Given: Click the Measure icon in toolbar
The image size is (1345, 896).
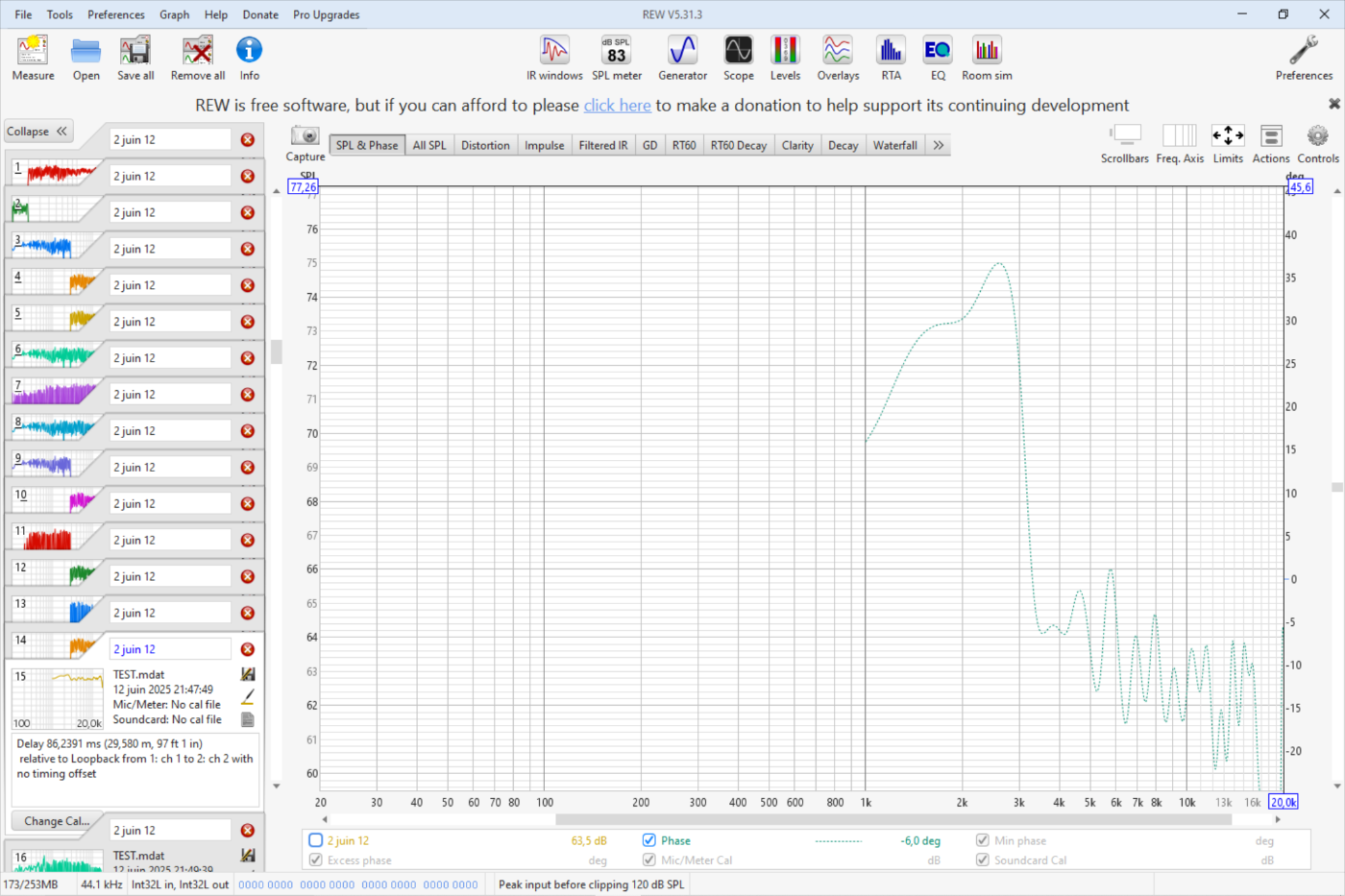Looking at the screenshot, I should 33,58.
